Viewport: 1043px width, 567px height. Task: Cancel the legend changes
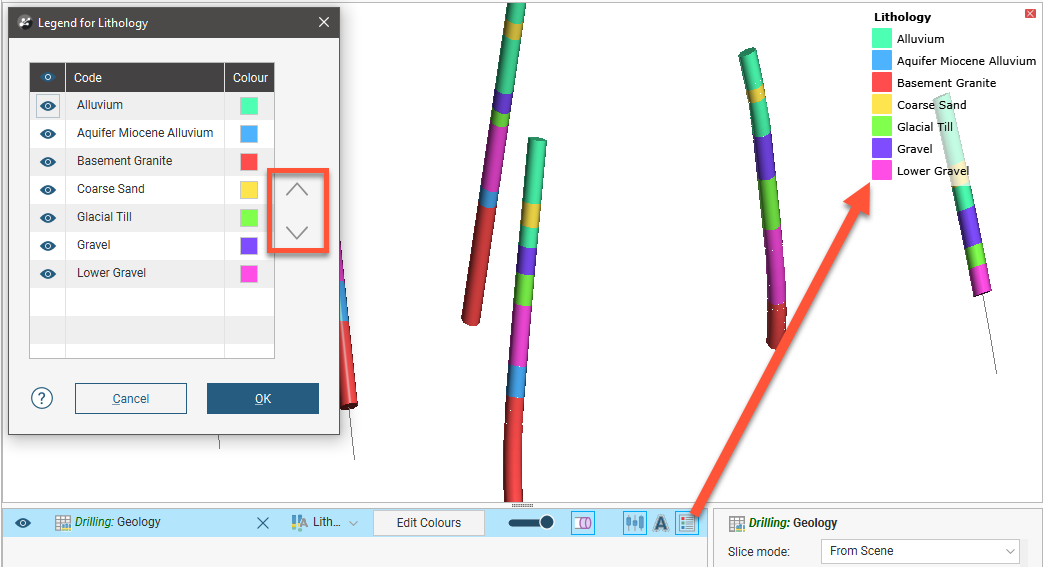click(x=130, y=399)
